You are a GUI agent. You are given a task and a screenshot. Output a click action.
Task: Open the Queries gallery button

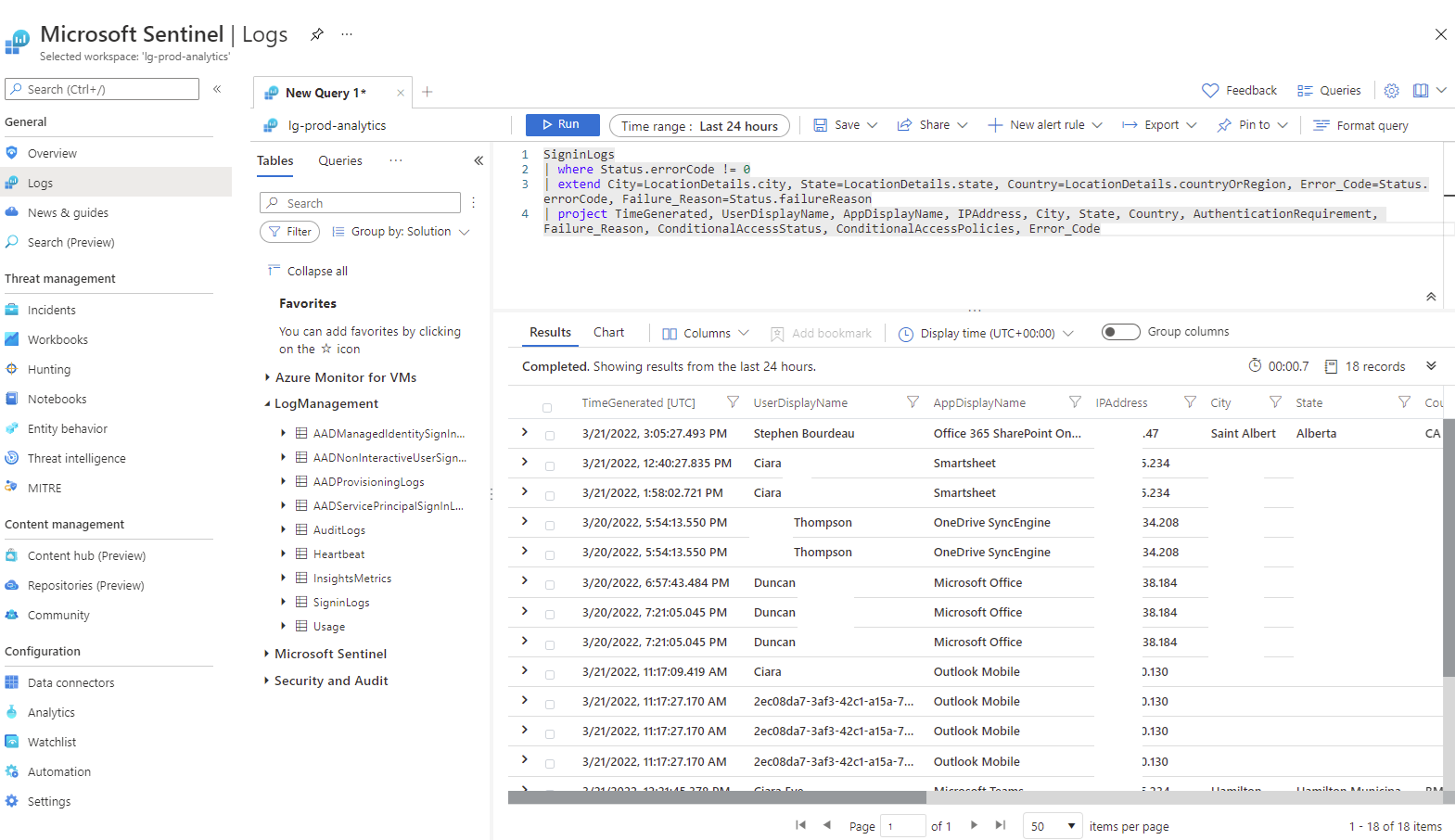[x=1329, y=91]
